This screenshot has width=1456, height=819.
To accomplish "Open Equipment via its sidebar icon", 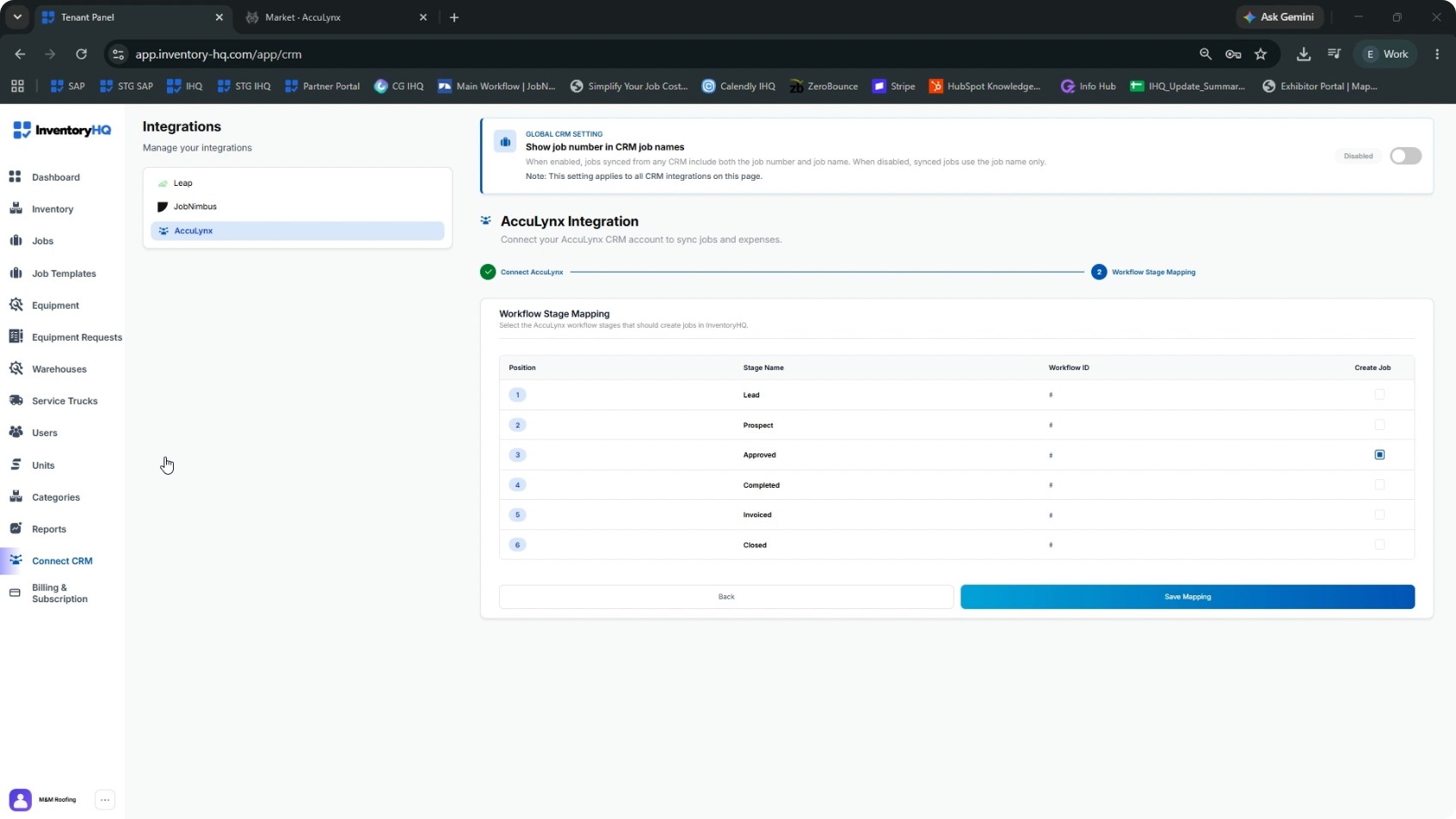I will coord(15,305).
